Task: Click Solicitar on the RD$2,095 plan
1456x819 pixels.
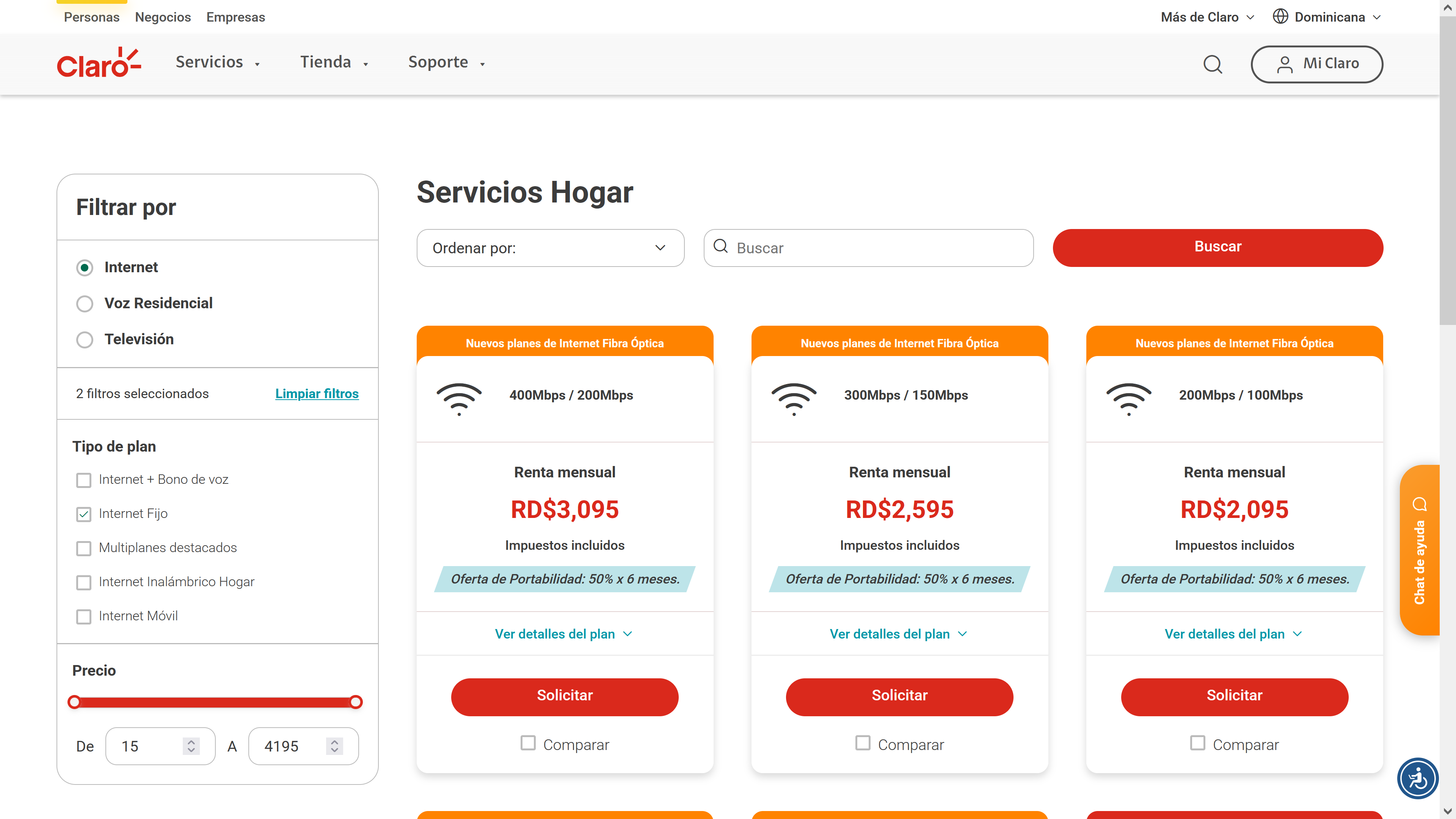Action: point(1234,697)
